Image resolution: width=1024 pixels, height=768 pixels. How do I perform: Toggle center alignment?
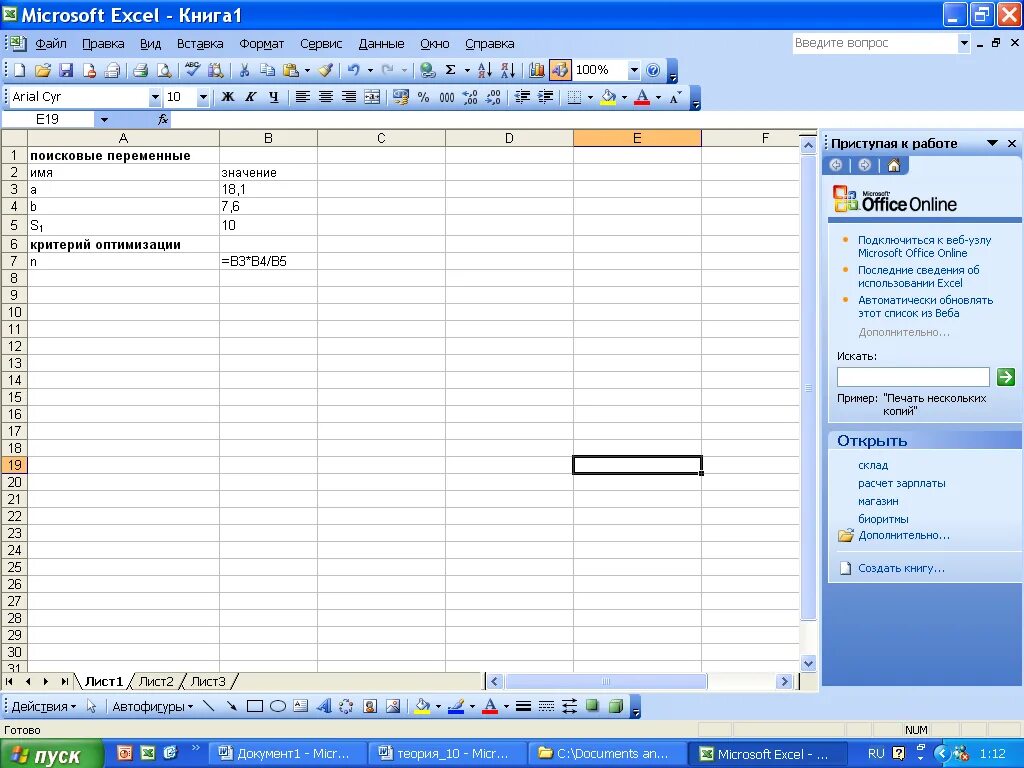(x=325, y=97)
